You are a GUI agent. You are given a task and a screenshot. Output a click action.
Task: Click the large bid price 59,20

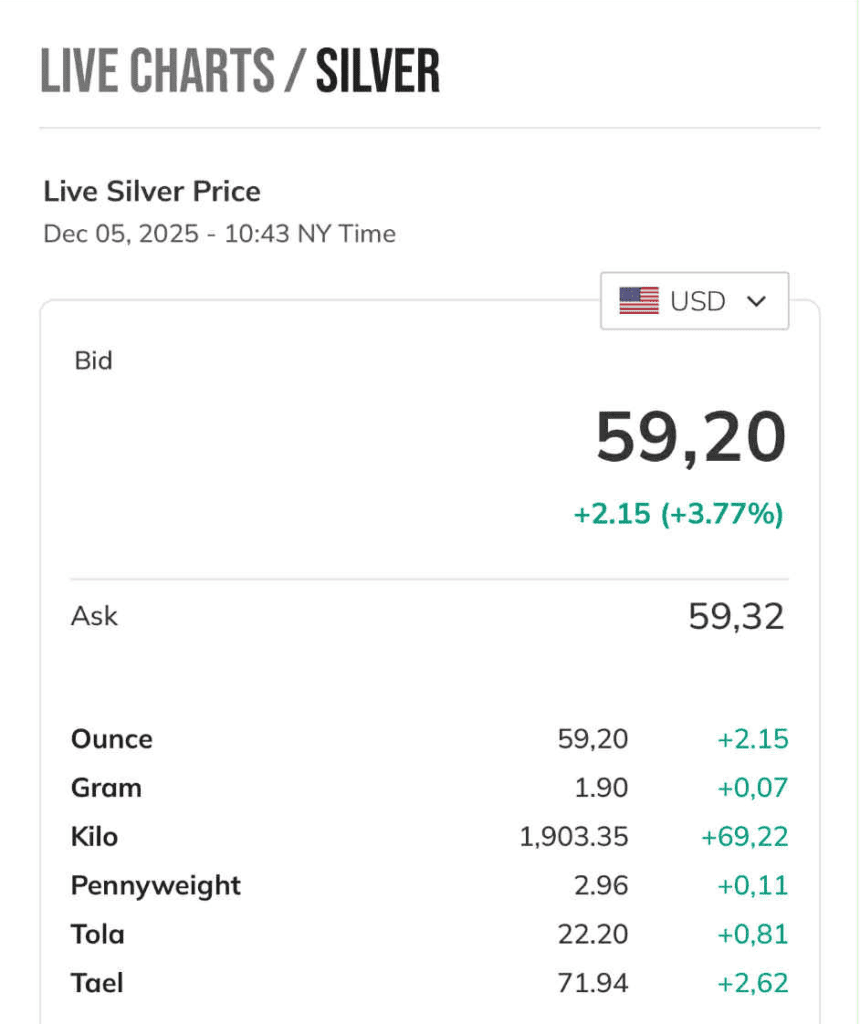[x=691, y=438]
